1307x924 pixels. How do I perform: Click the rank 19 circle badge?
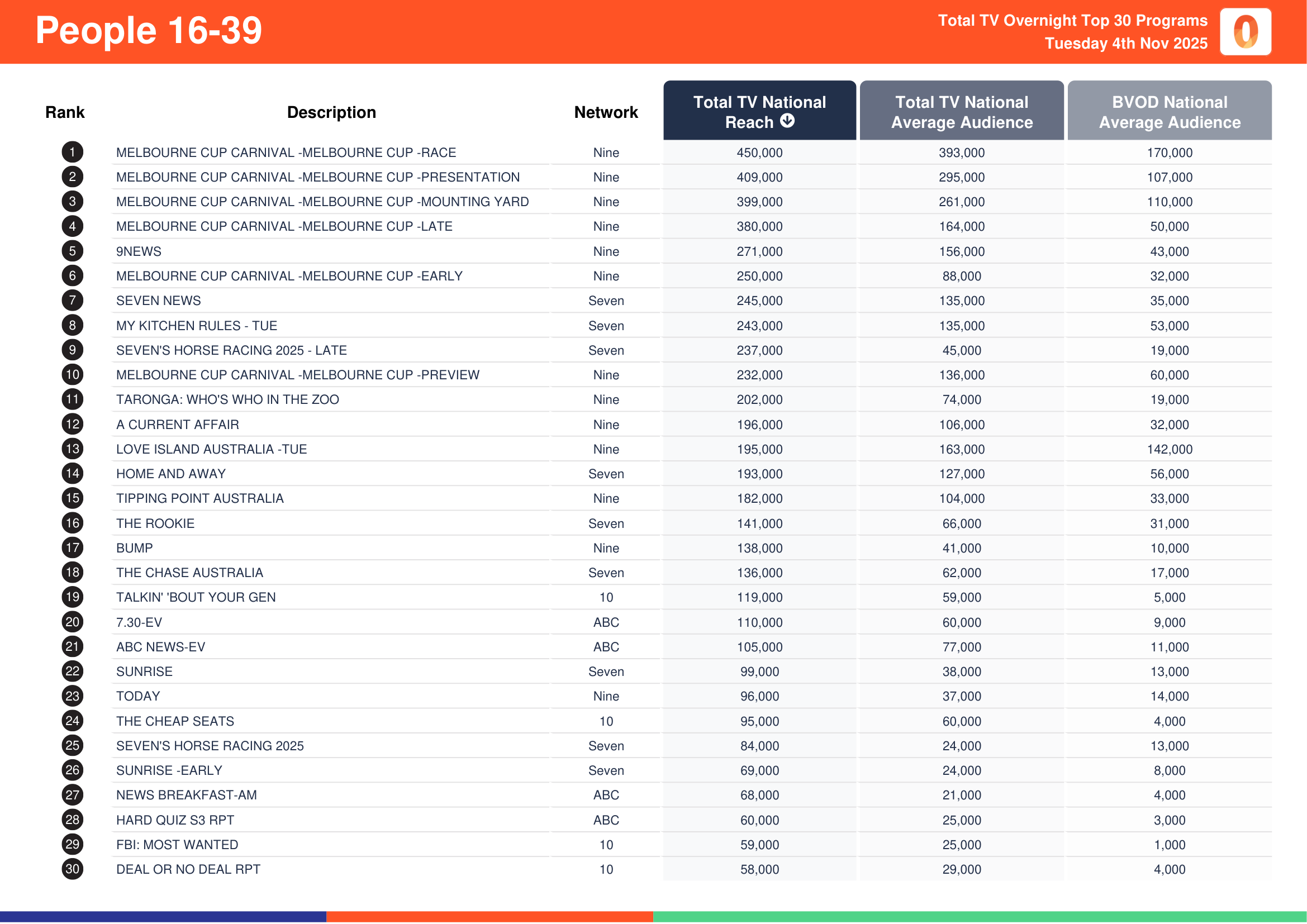pyautogui.click(x=72, y=597)
